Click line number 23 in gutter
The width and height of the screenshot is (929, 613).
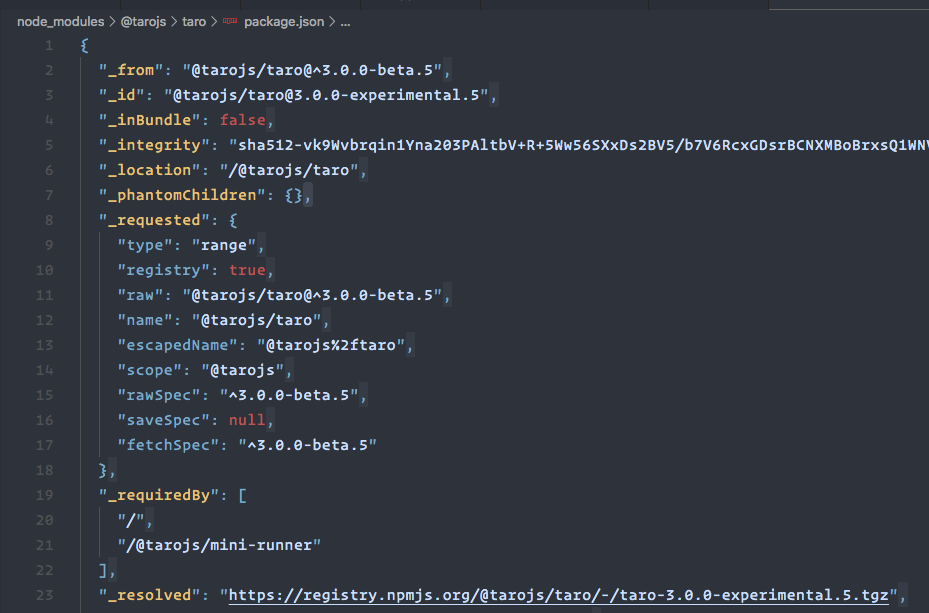tap(44, 595)
